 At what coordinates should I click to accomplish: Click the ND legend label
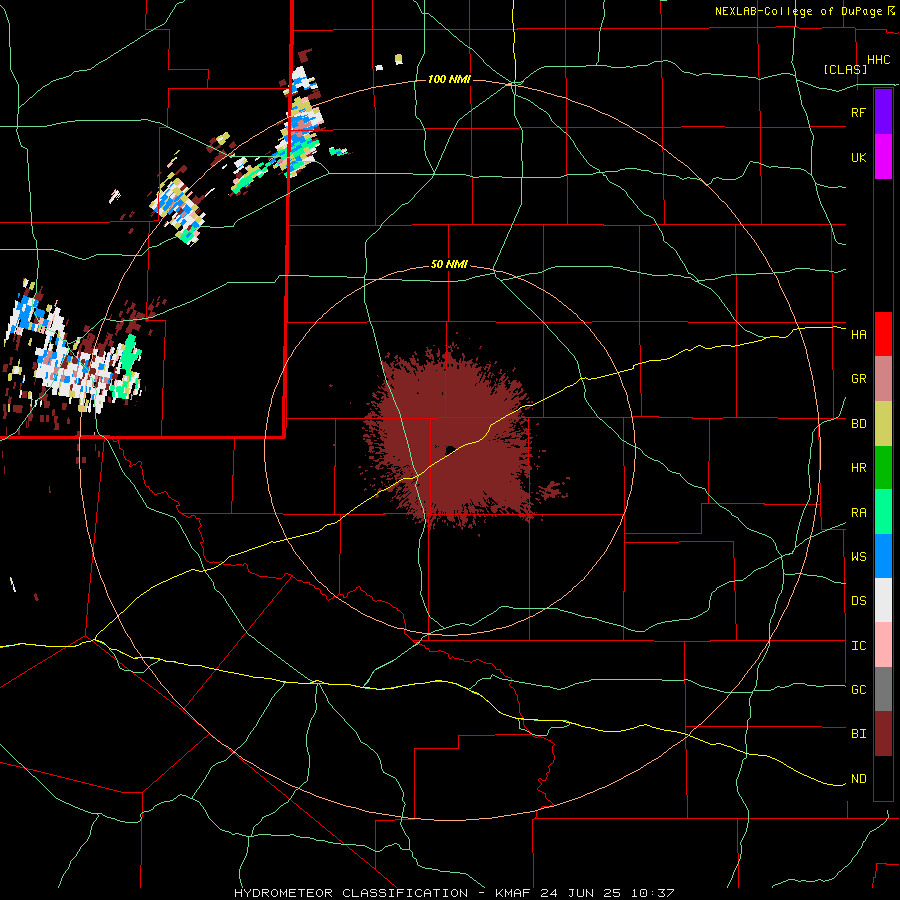(x=858, y=779)
